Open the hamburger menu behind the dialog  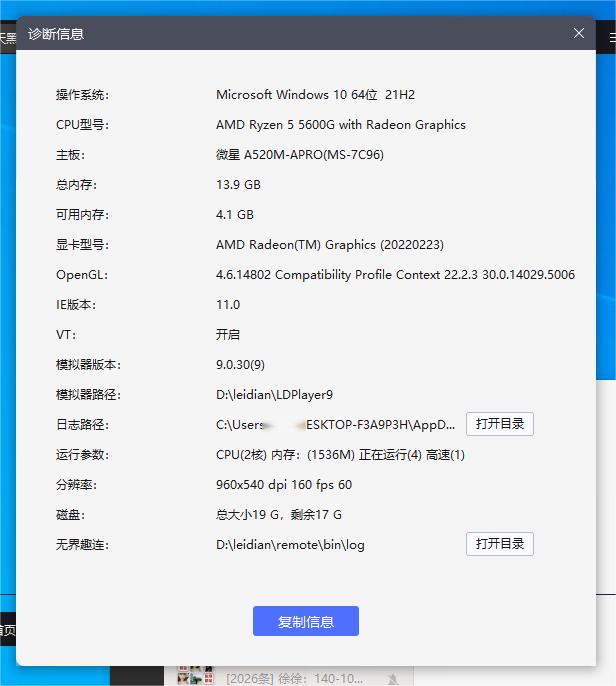pyautogui.click(x=611, y=37)
